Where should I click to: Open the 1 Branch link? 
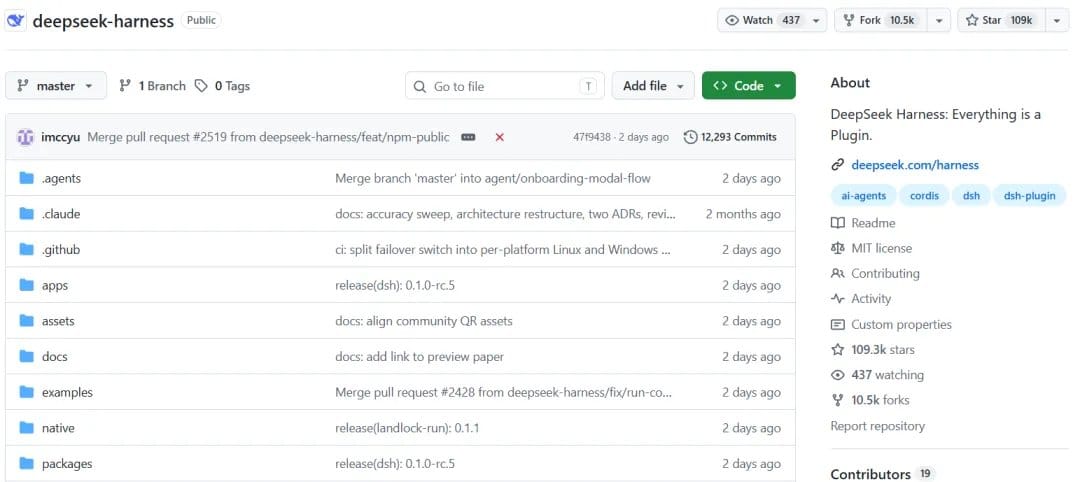point(152,86)
